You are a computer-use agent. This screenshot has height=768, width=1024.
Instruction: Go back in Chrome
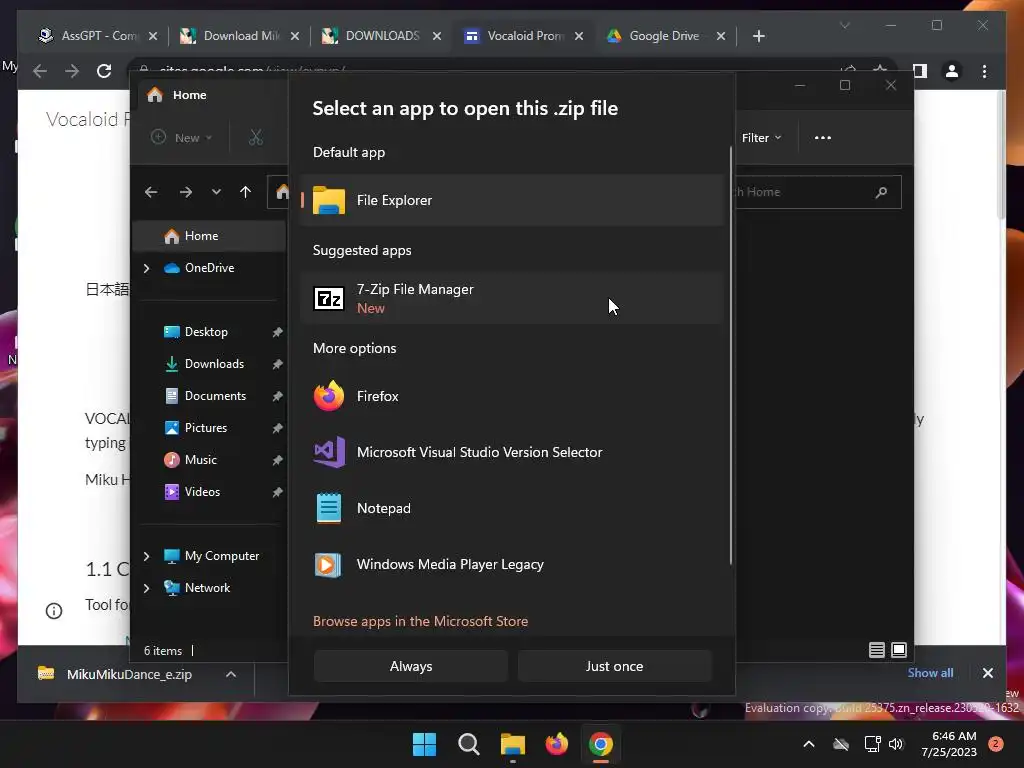click(40, 71)
